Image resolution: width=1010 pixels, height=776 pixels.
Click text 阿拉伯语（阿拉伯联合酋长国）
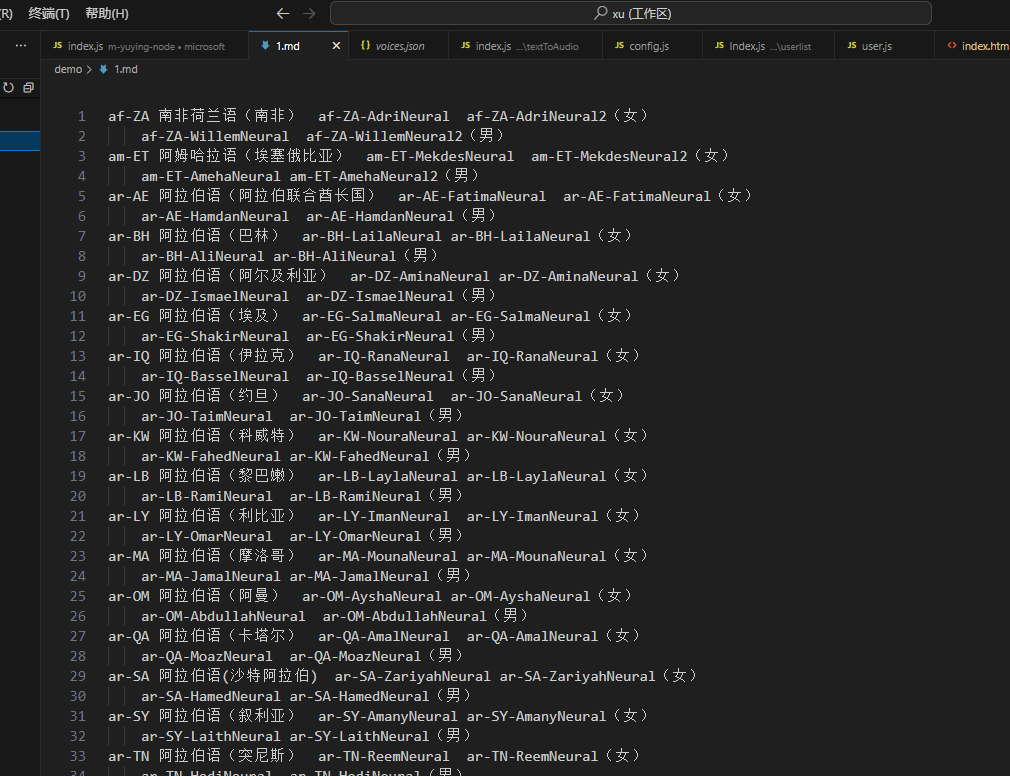point(267,196)
